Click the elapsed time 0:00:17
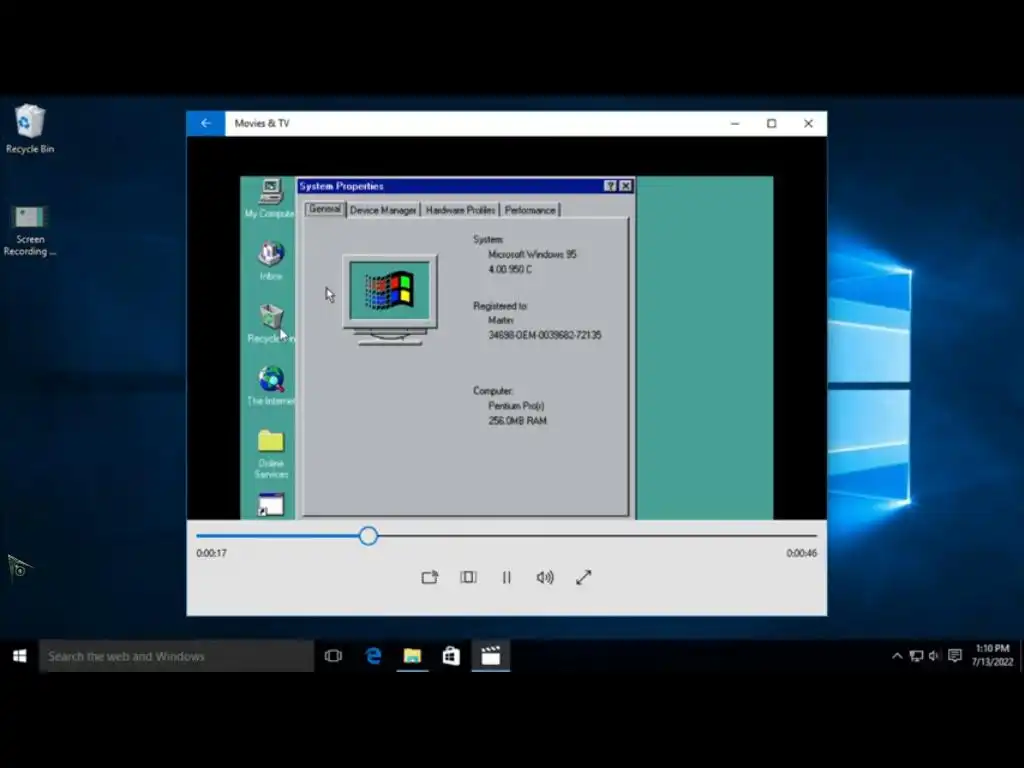 212,553
